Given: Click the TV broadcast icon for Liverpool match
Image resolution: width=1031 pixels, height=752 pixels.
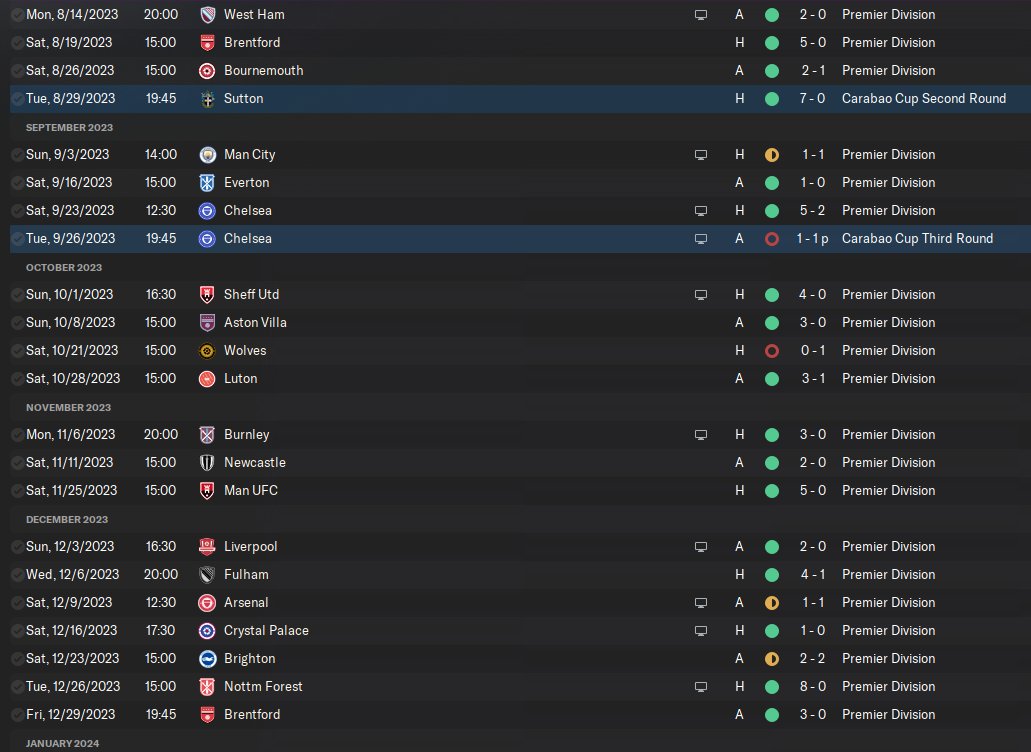Looking at the screenshot, I should click(701, 547).
